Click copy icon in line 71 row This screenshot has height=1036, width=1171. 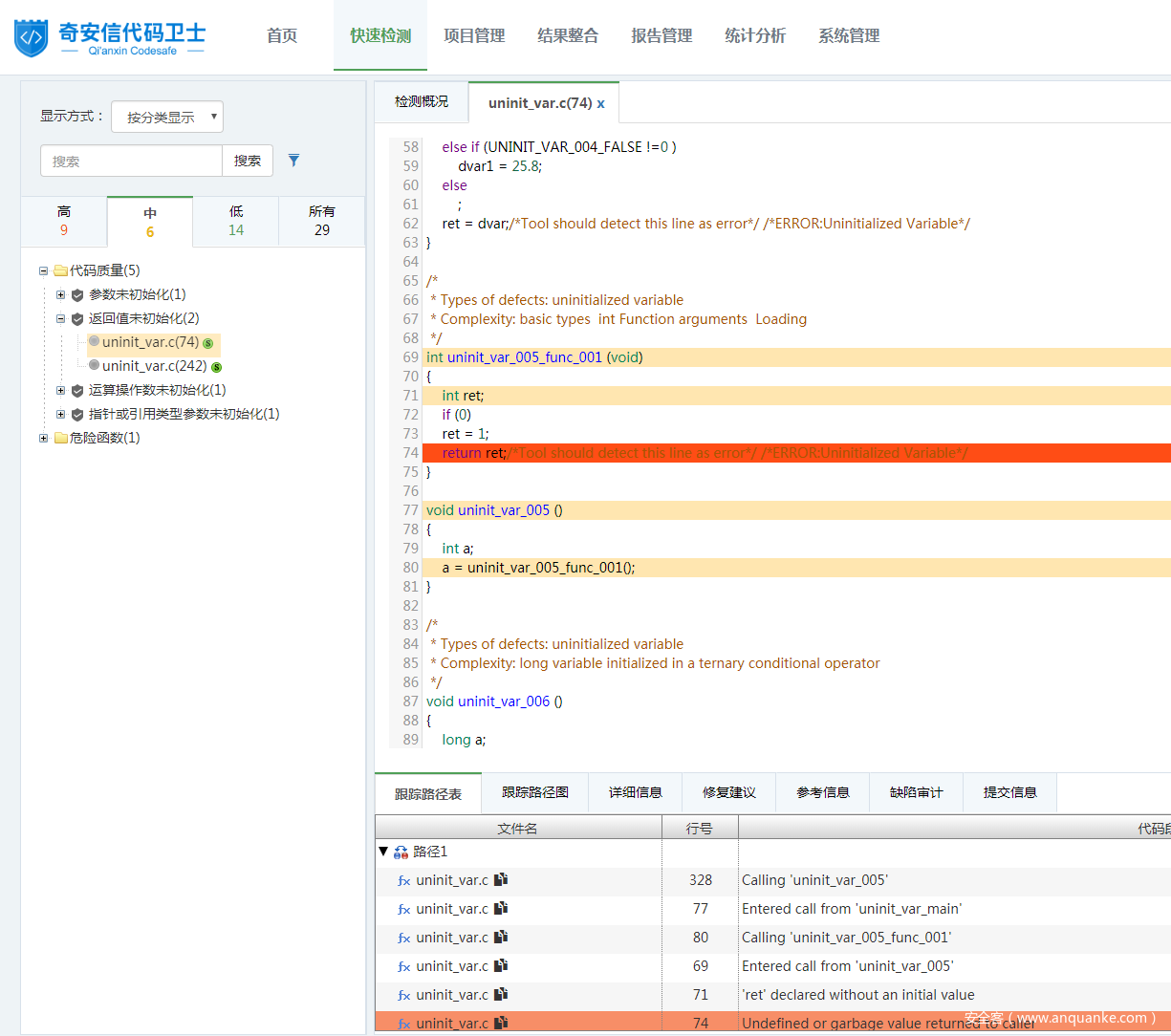tap(501, 994)
